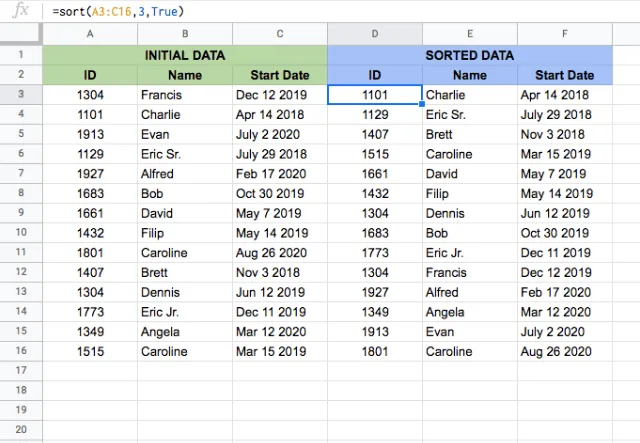Click the Aug 26 2020 cell in column F

pos(565,352)
